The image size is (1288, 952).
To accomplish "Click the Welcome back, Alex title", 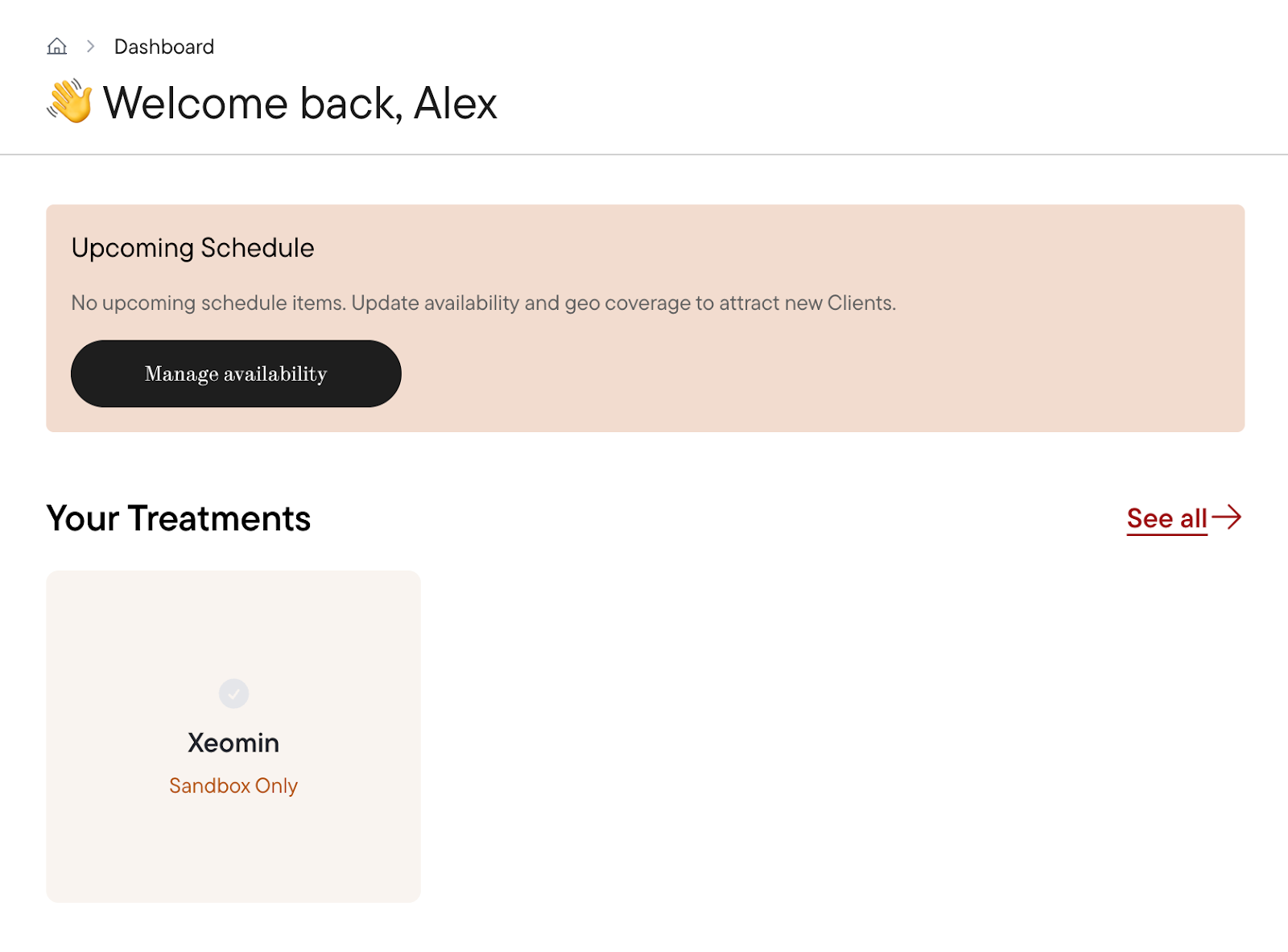I will click(300, 103).
